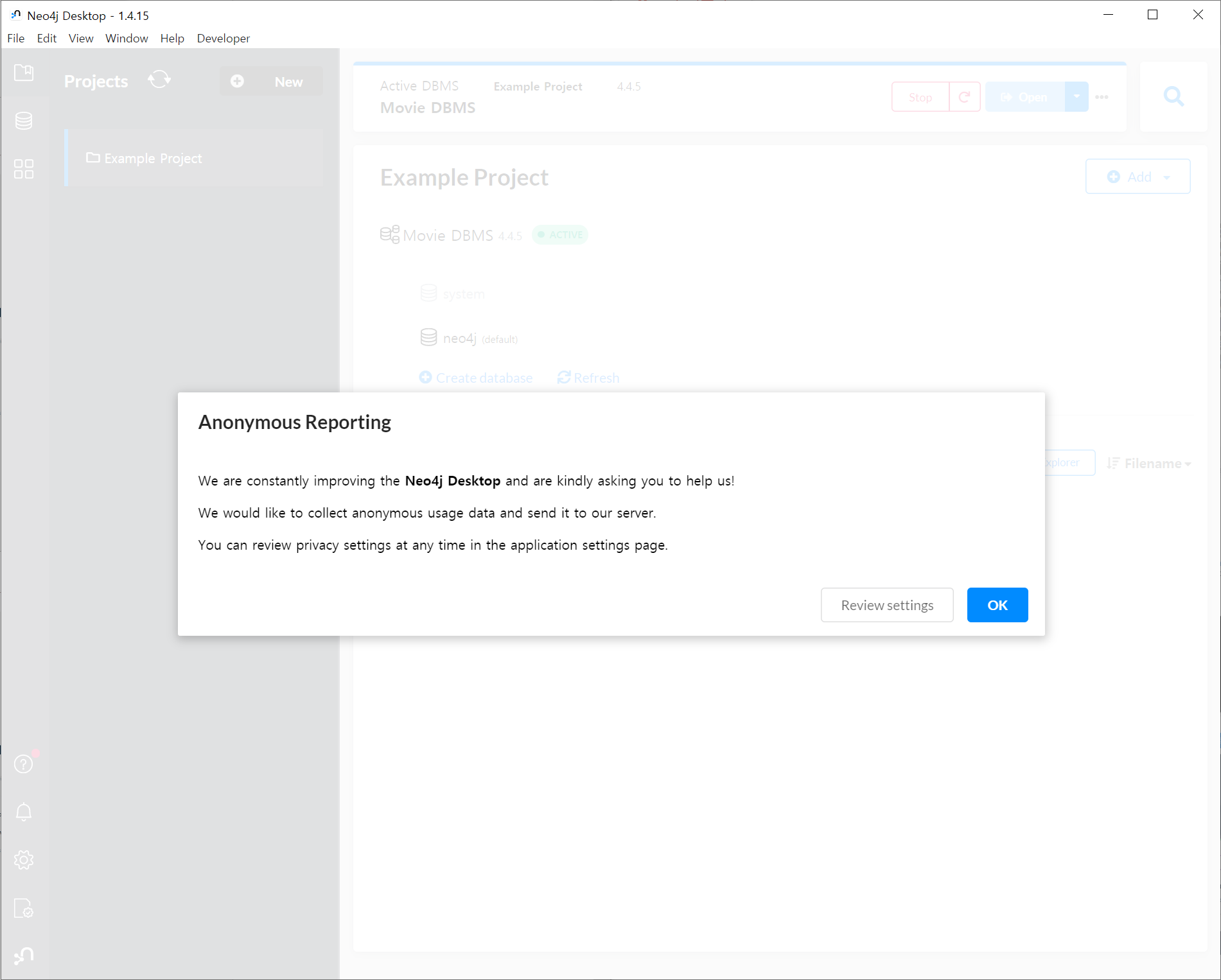Open the Help menu
1221x980 pixels.
coord(172,39)
